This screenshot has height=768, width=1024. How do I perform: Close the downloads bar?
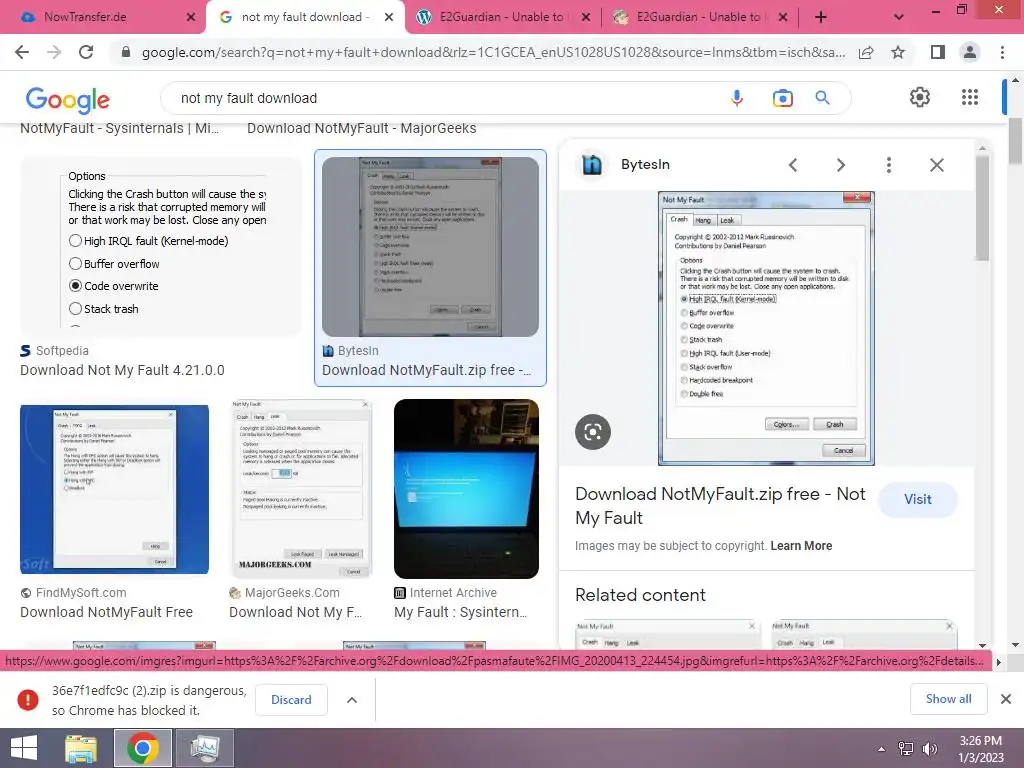[x=1006, y=699]
